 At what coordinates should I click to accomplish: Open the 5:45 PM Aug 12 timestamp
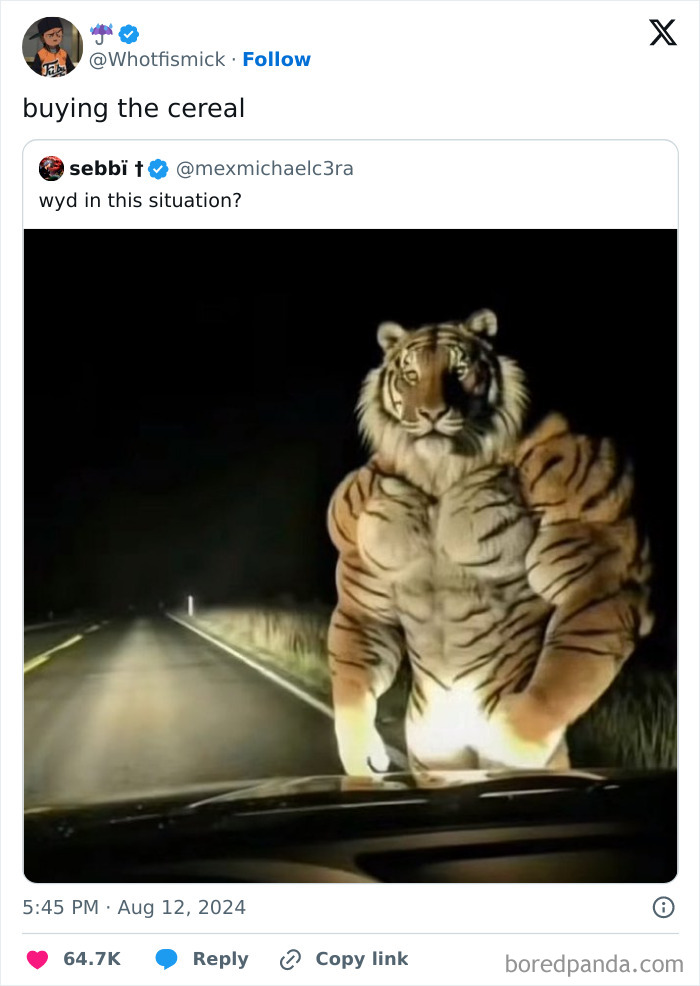point(134,908)
